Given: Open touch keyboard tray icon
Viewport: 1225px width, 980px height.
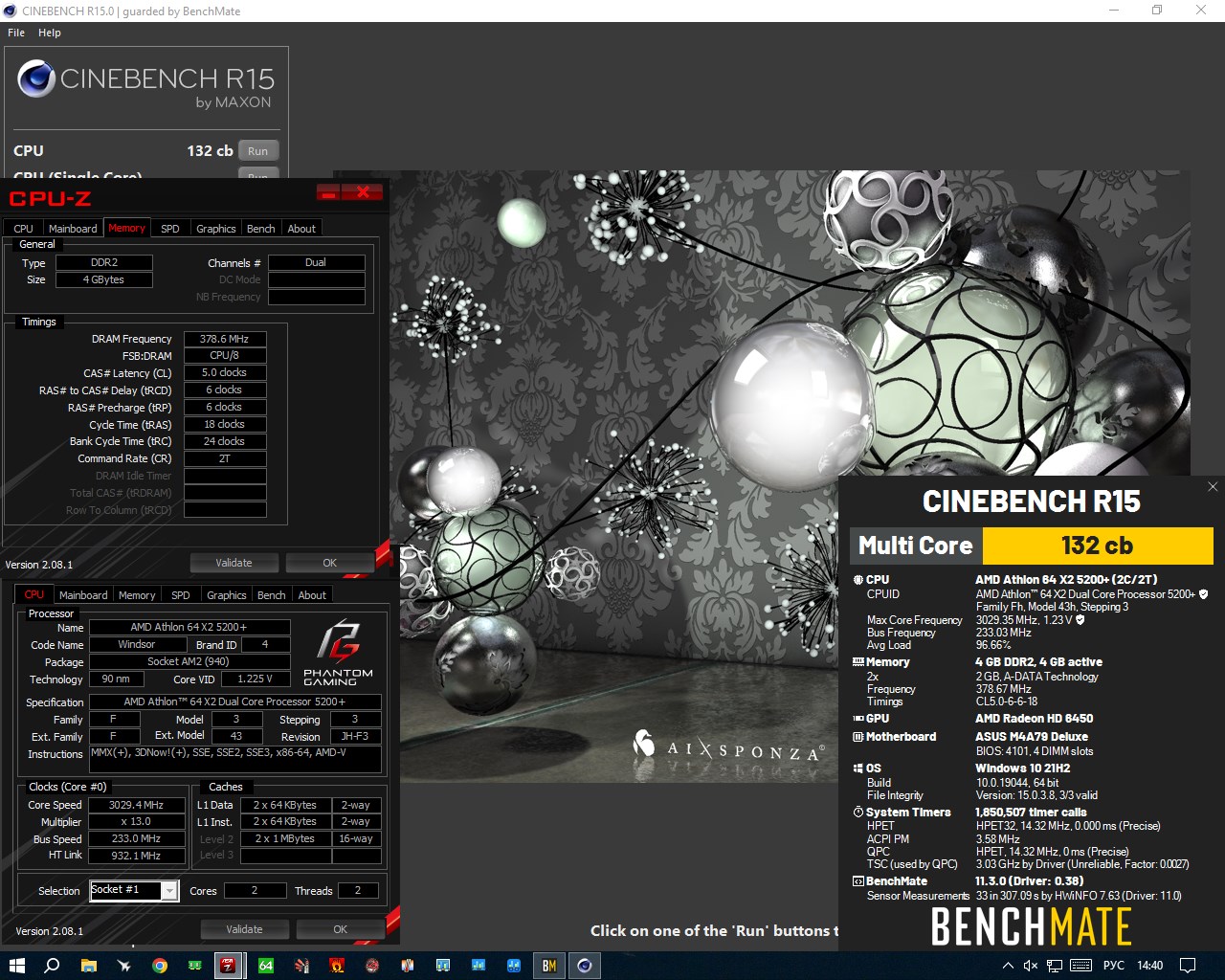Looking at the screenshot, I should (1080, 966).
